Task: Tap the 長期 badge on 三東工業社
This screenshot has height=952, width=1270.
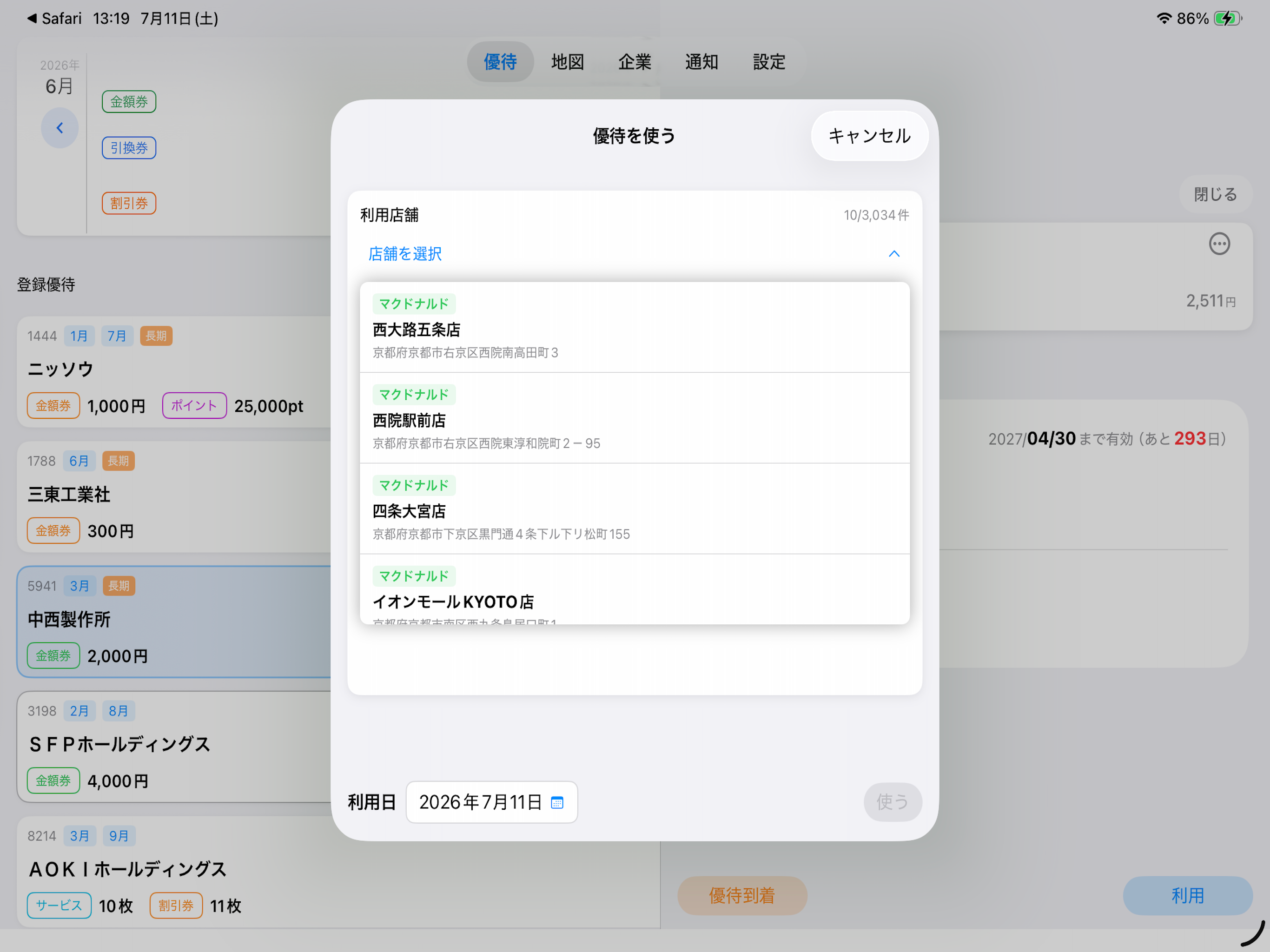Action: point(118,461)
